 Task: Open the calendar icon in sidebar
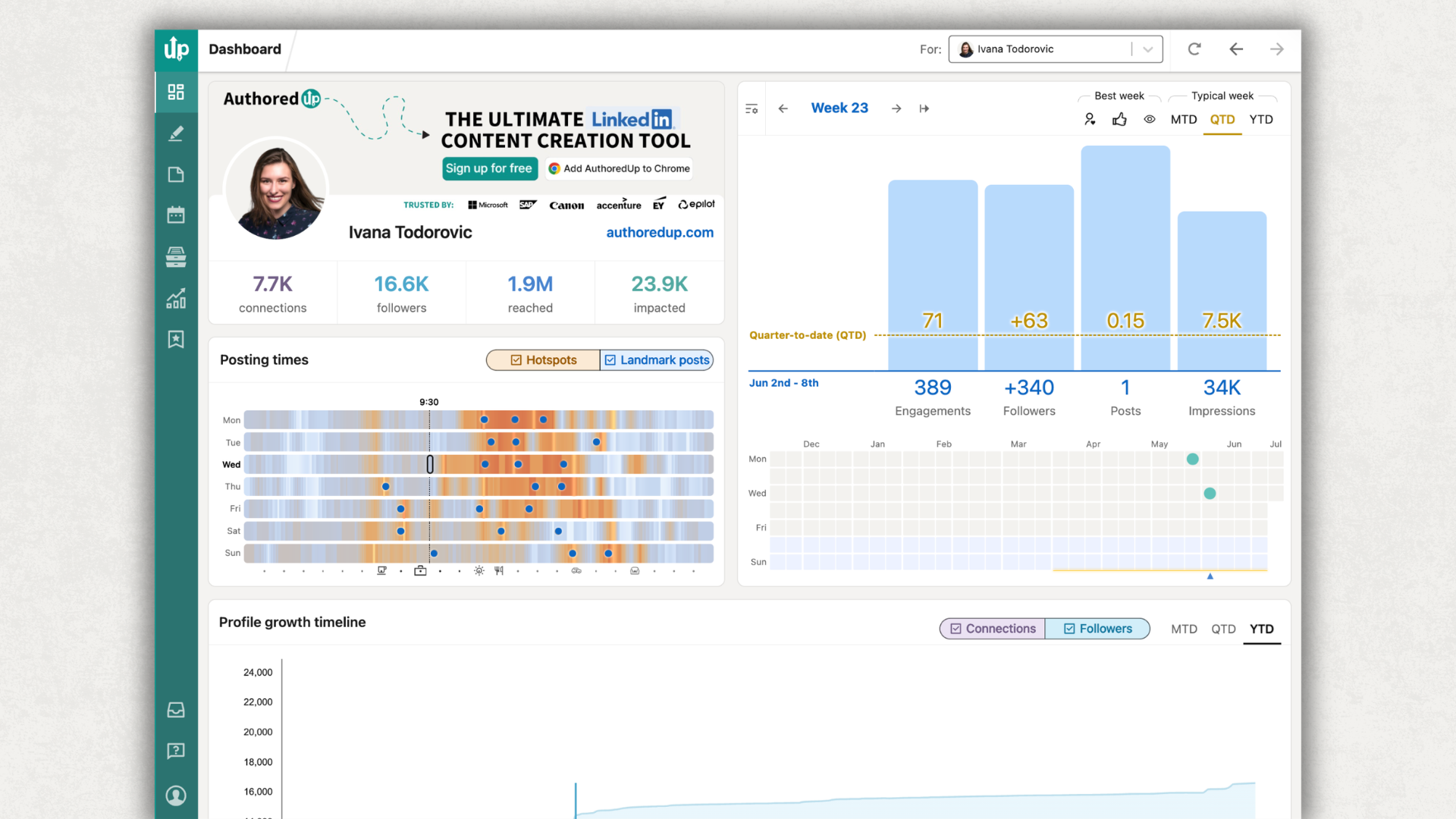point(176,215)
